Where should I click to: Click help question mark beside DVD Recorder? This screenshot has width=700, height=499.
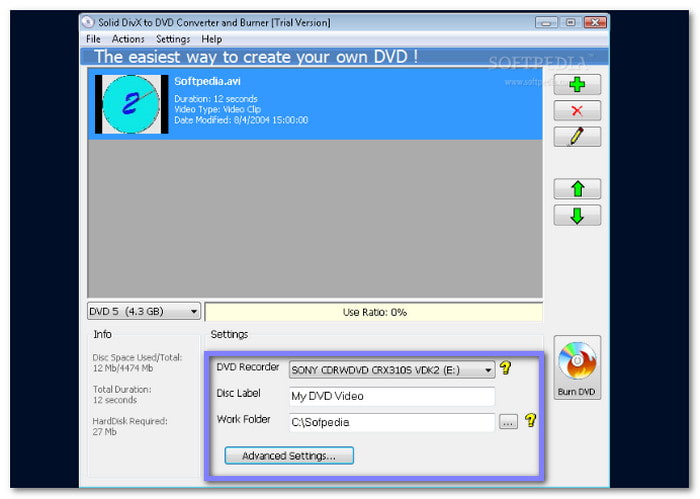[505, 367]
